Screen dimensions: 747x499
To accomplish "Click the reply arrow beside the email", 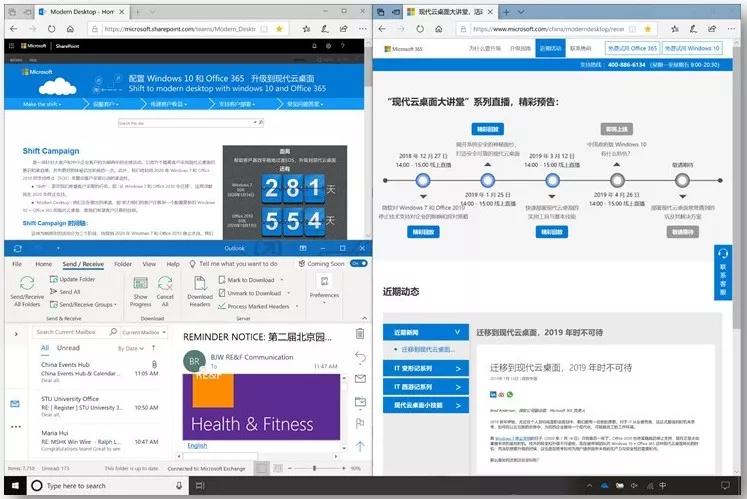I will (360, 356).
